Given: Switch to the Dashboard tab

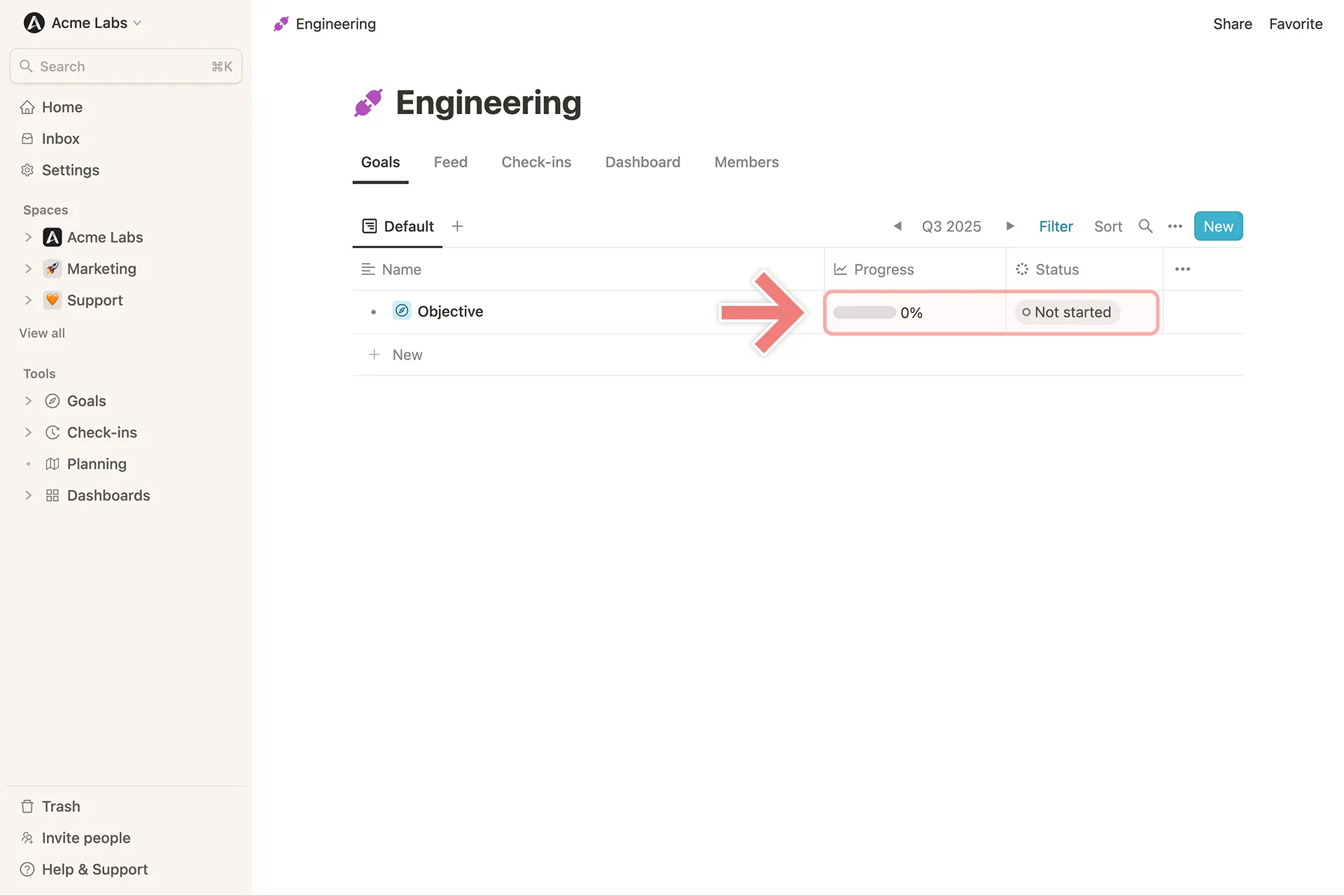Looking at the screenshot, I should click(x=643, y=162).
